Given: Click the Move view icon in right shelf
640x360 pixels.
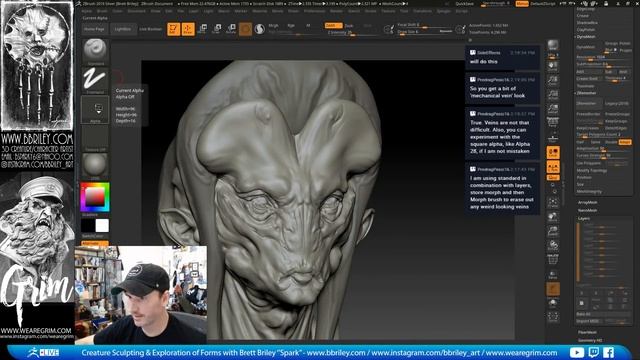Looking at the screenshot, I should (553, 217).
